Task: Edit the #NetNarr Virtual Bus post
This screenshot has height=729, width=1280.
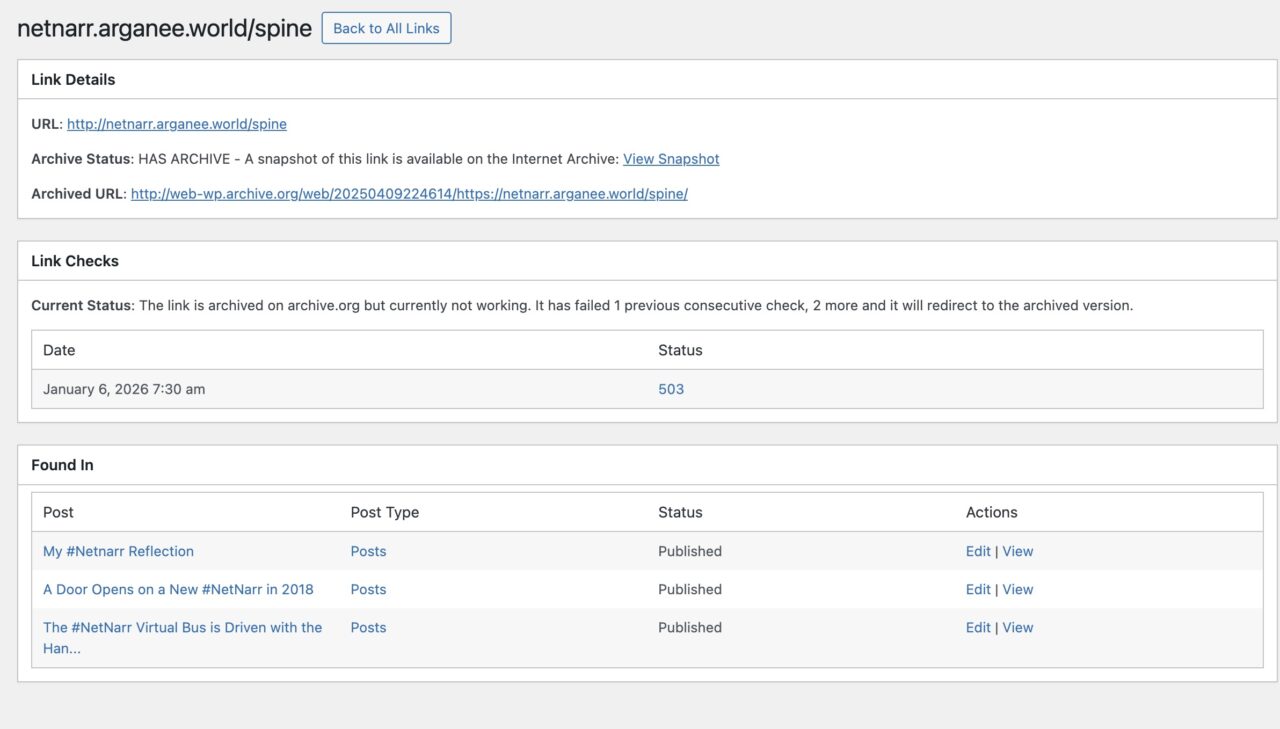Action: pyautogui.click(x=978, y=628)
